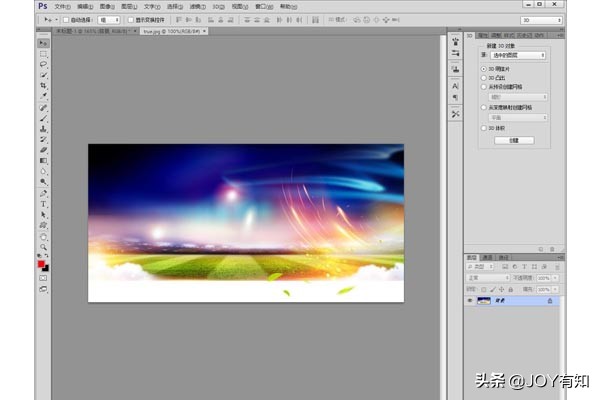The width and height of the screenshot is (600, 400).
Task: Change screen mode via toolbox icon
Action: click(43, 289)
